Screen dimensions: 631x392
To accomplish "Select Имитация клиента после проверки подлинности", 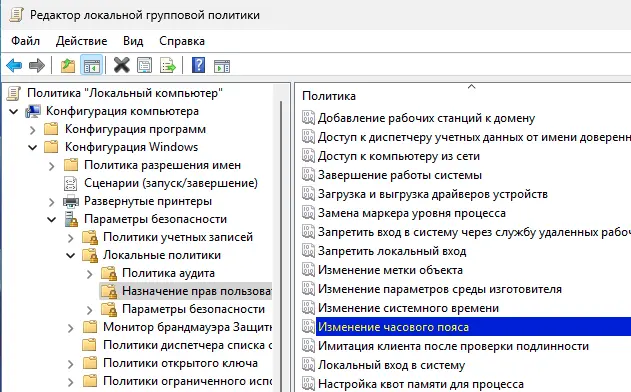I will tap(453, 346).
